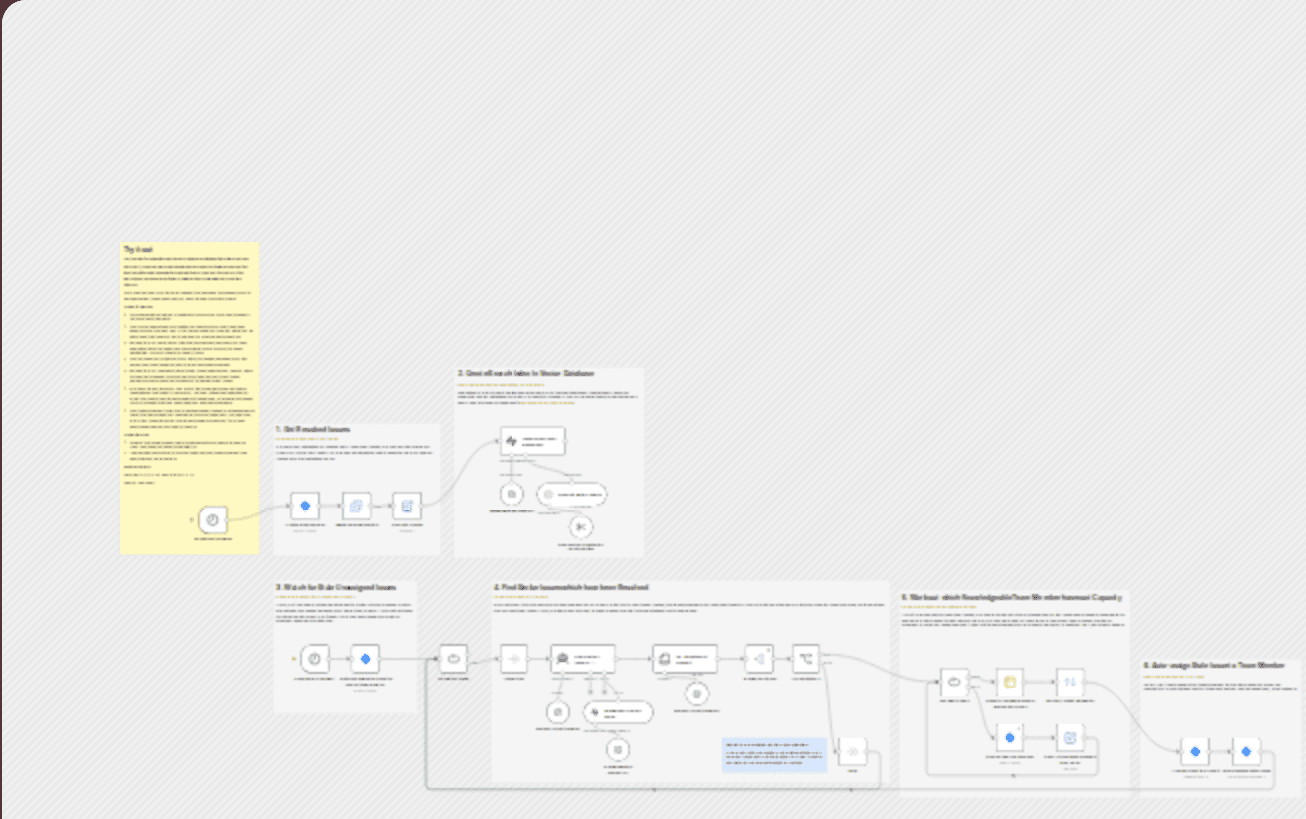Click the loop node starting section 5

pyautogui.click(x=955, y=682)
